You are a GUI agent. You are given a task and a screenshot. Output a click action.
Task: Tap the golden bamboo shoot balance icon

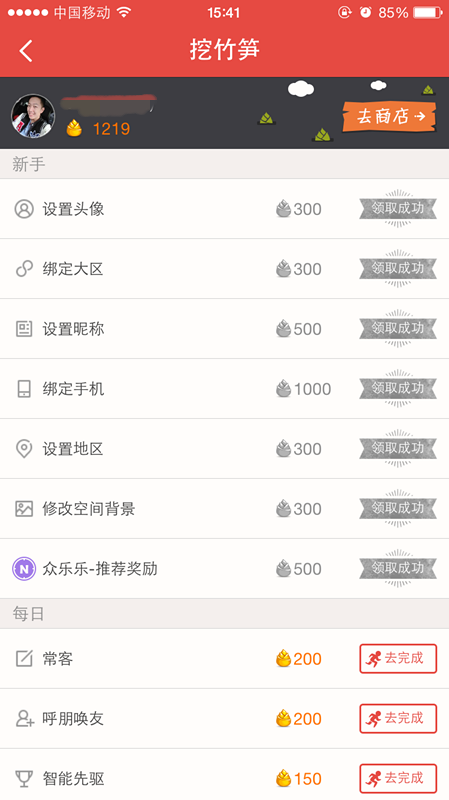coord(74,128)
